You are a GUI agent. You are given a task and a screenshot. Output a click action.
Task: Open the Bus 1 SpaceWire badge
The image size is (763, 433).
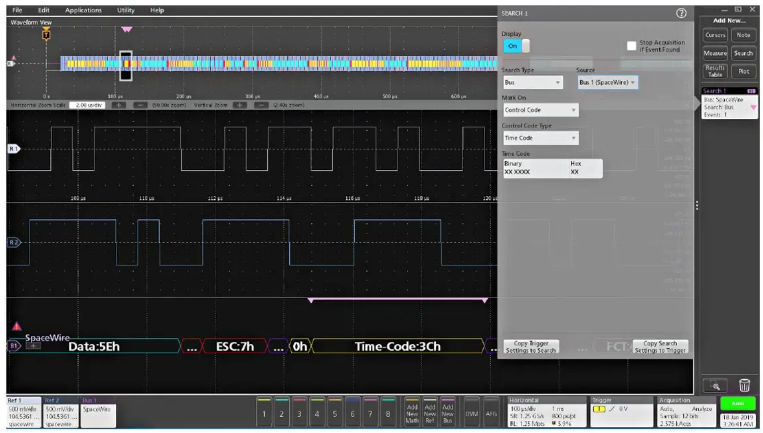(98, 413)
